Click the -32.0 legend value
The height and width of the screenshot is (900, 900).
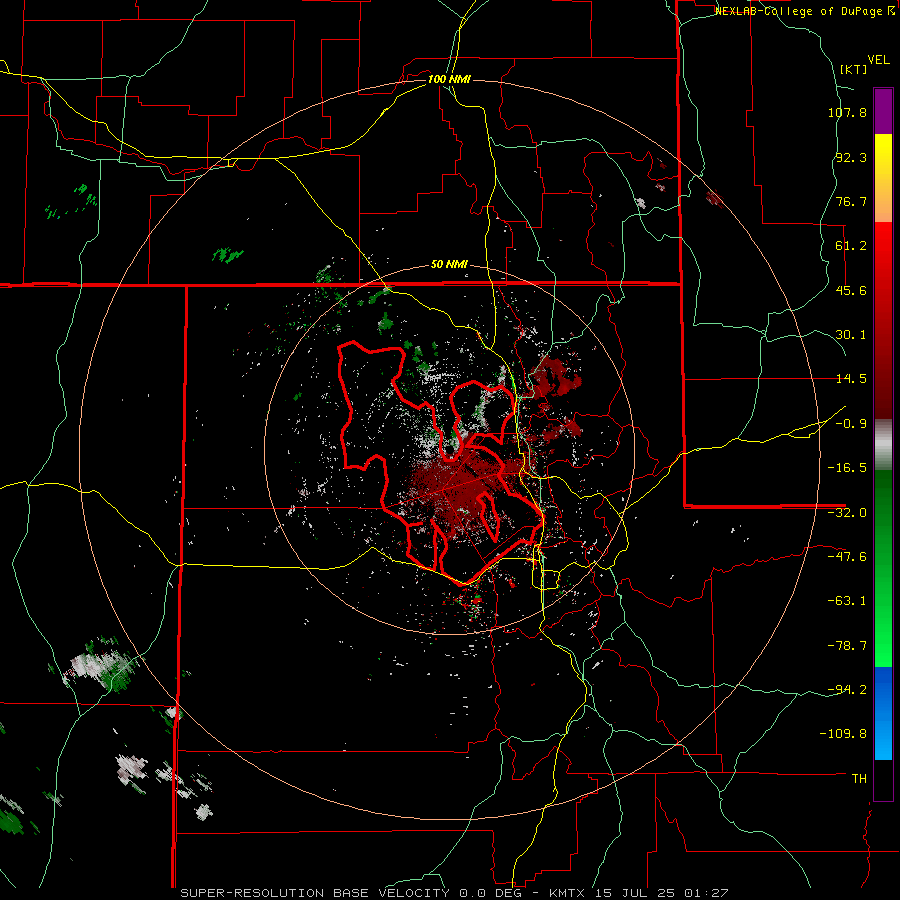coord(847,513)
